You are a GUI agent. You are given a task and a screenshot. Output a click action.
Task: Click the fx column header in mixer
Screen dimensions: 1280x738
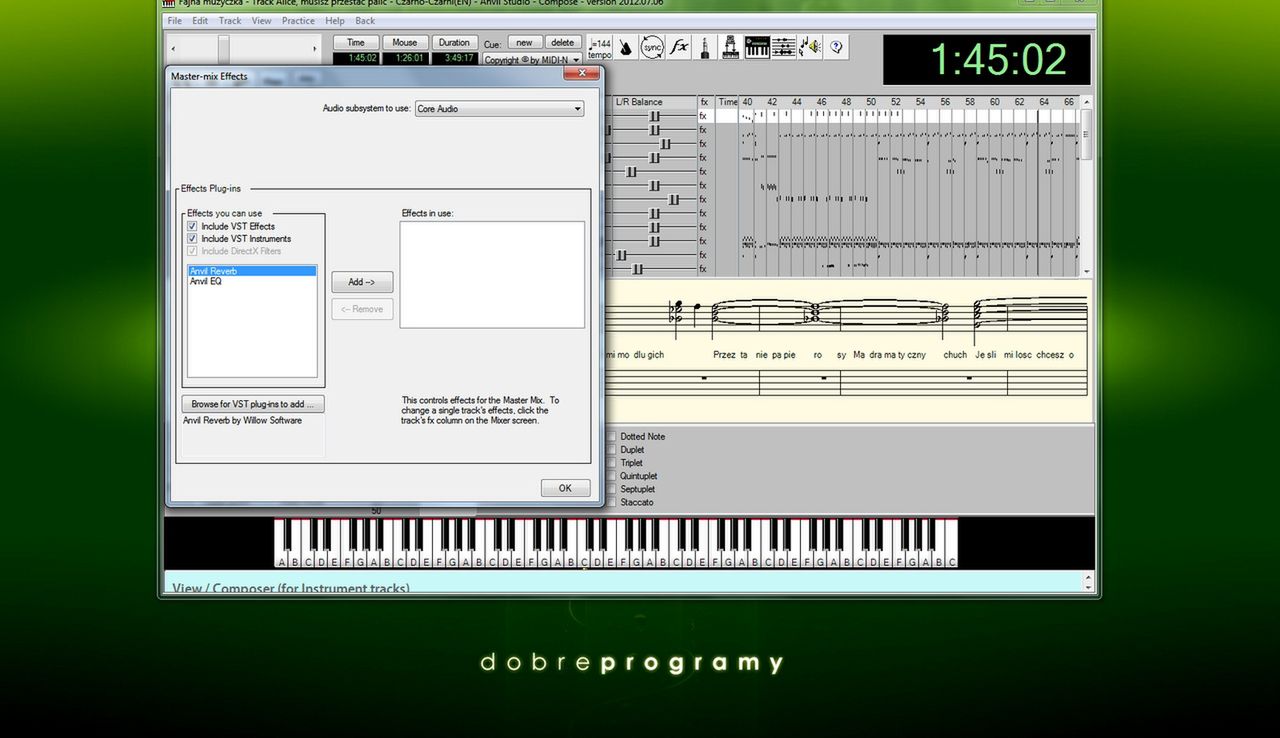704,102
